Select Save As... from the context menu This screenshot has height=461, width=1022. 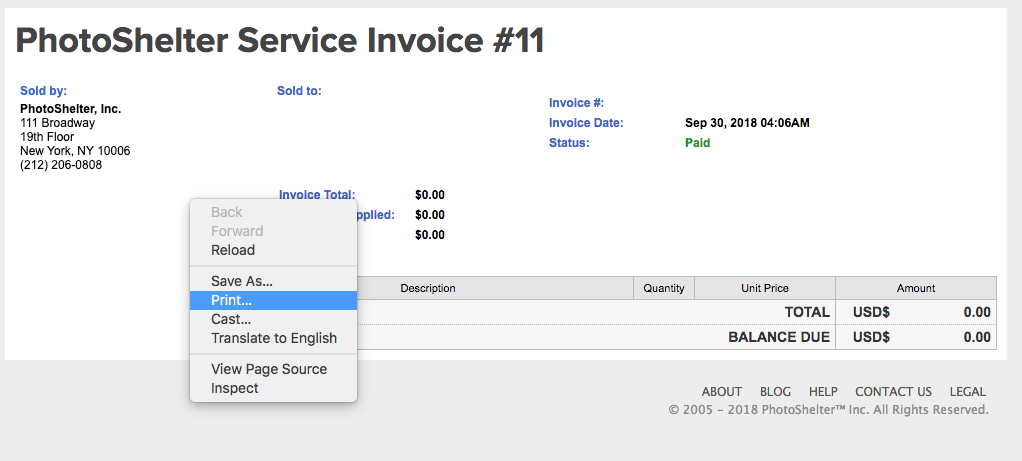point(273,281)
